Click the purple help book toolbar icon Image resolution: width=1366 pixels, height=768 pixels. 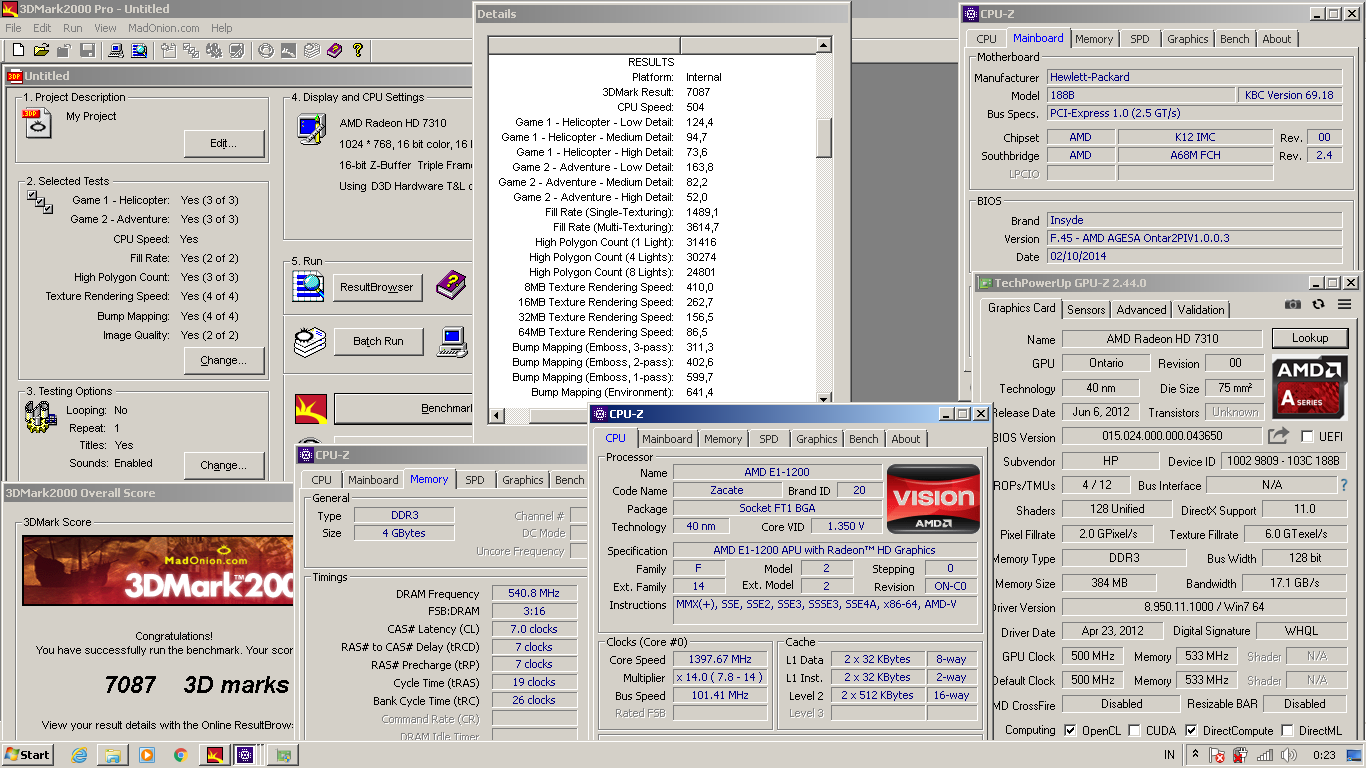pos(334,50)
